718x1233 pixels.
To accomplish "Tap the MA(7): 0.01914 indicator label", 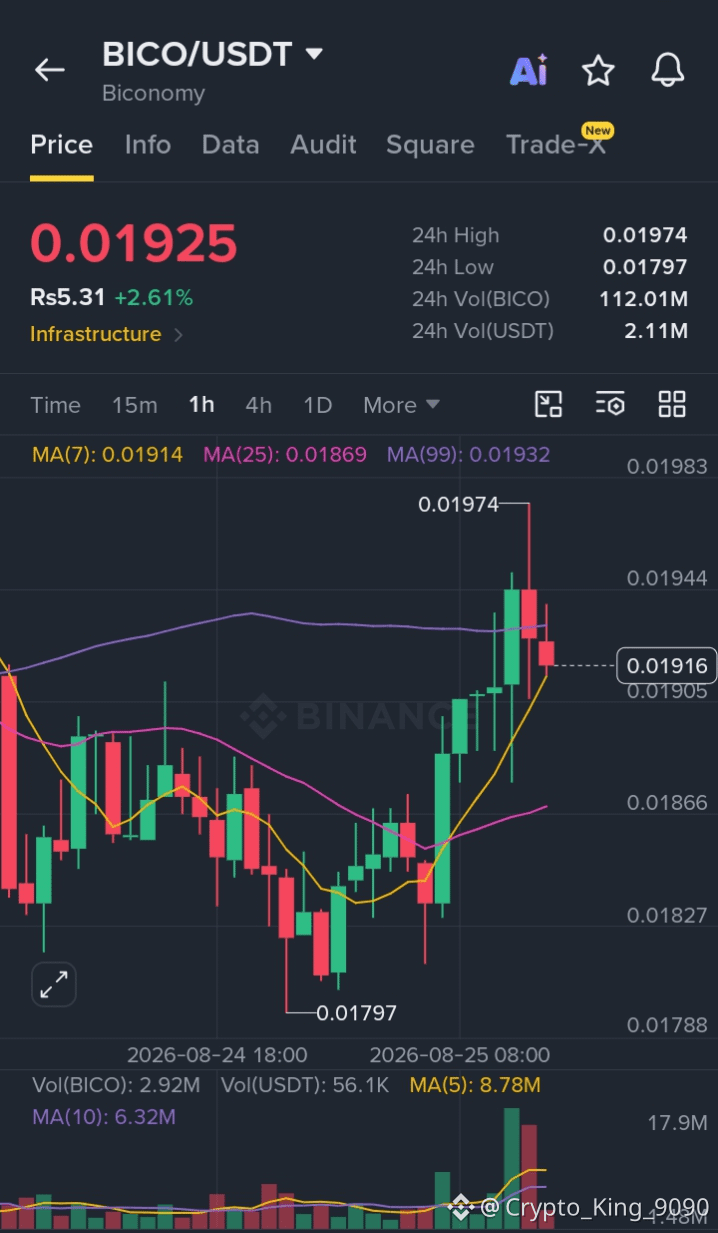I will click(x=108, y=455).
